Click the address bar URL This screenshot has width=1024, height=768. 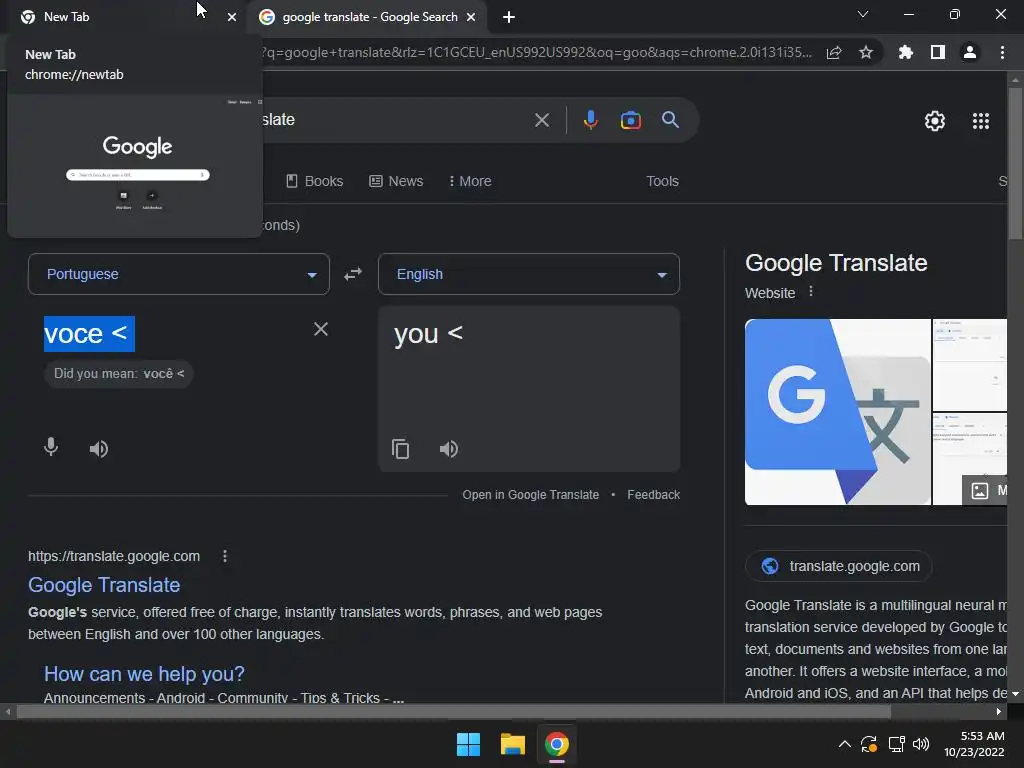536,53
